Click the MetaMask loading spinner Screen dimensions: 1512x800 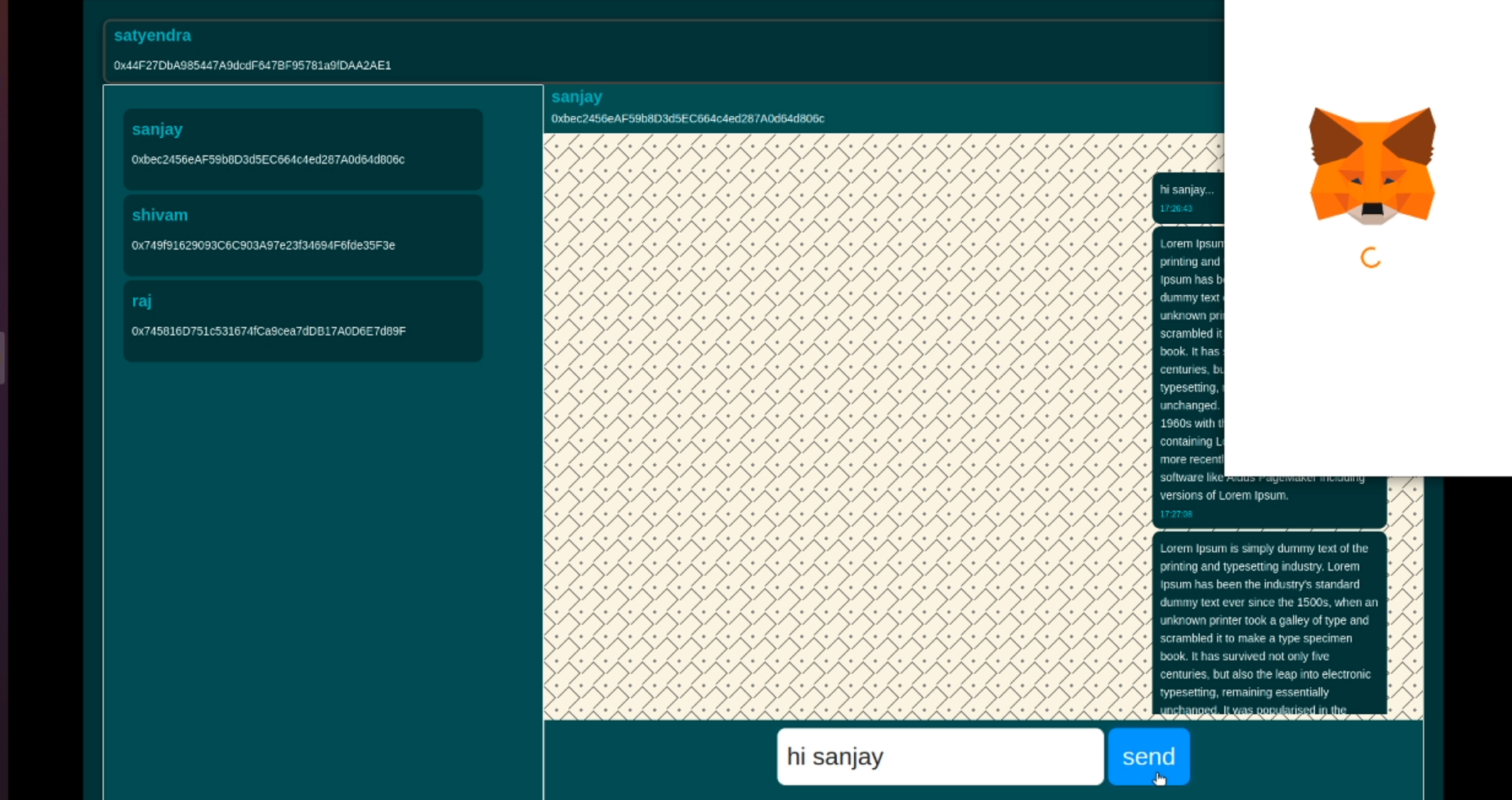pyautogui.click(x=1371, y=257)
